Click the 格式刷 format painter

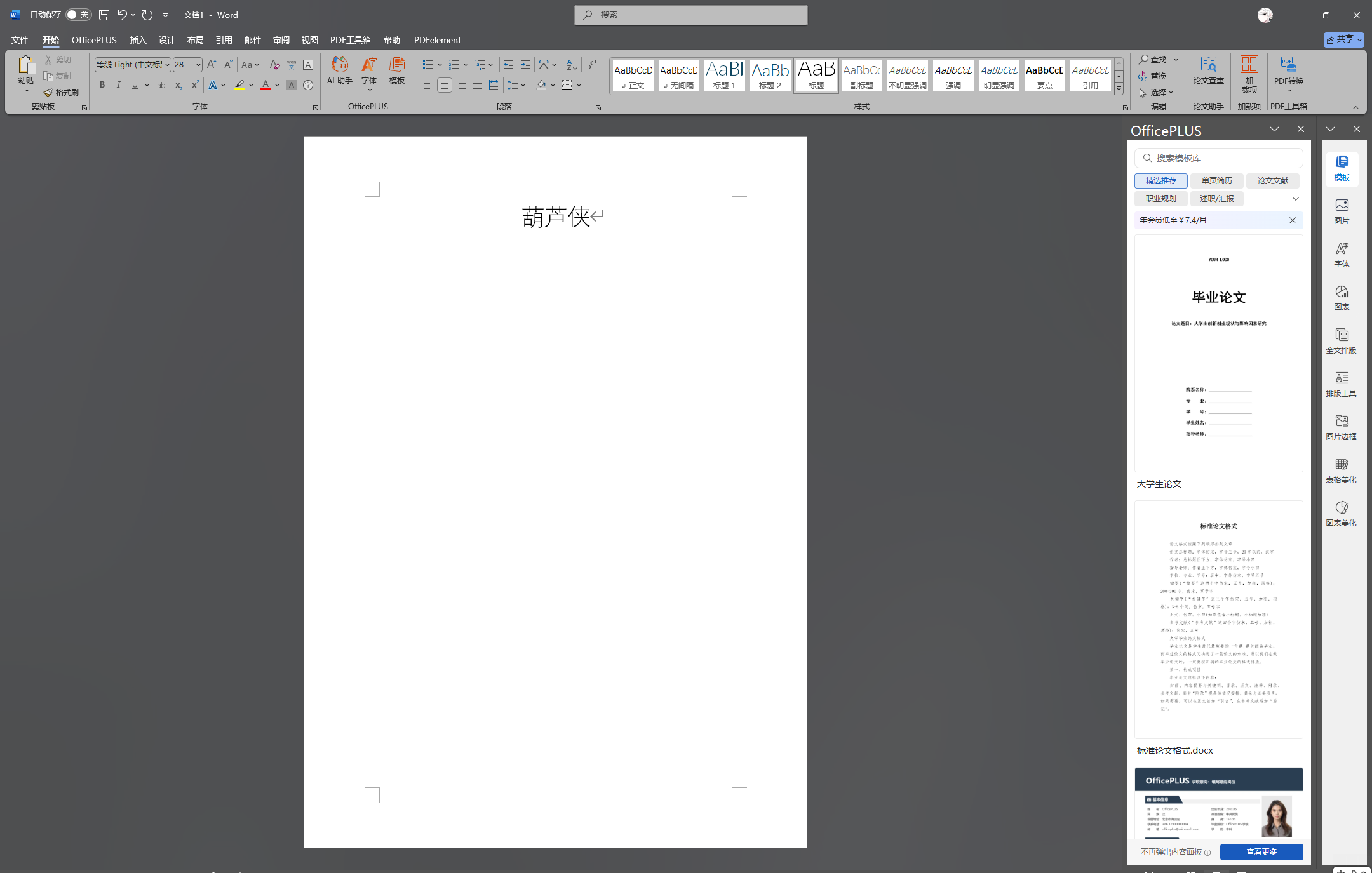(61, 92)
